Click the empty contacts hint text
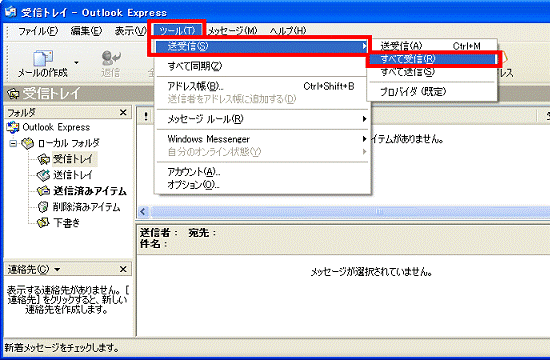Viewport: 550px width, 360px height. [67, 300]
